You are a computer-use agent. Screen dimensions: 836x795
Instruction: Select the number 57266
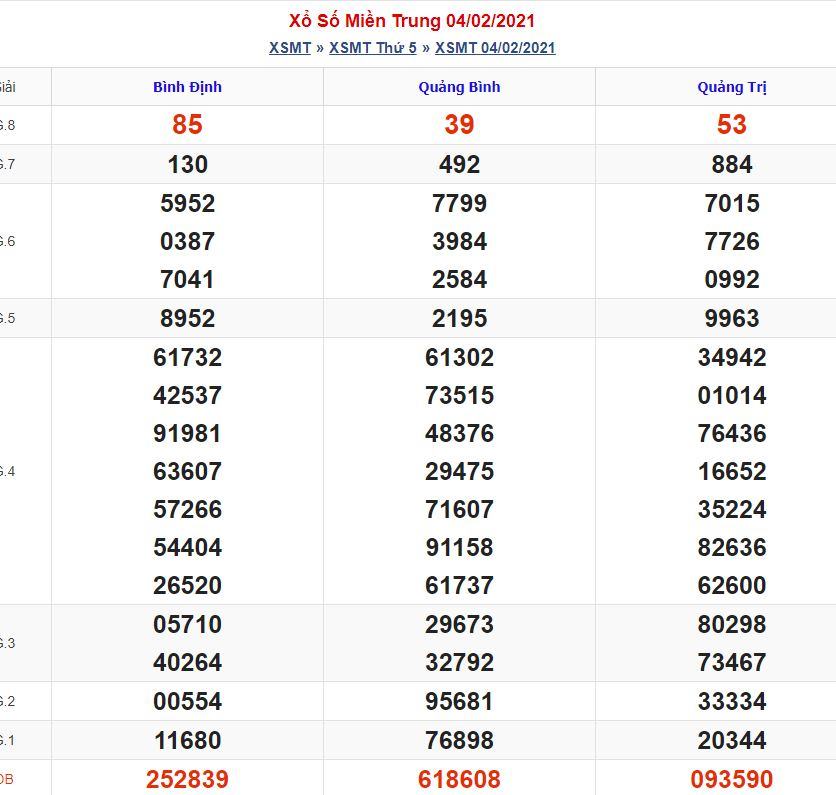(x=187, y=509)
